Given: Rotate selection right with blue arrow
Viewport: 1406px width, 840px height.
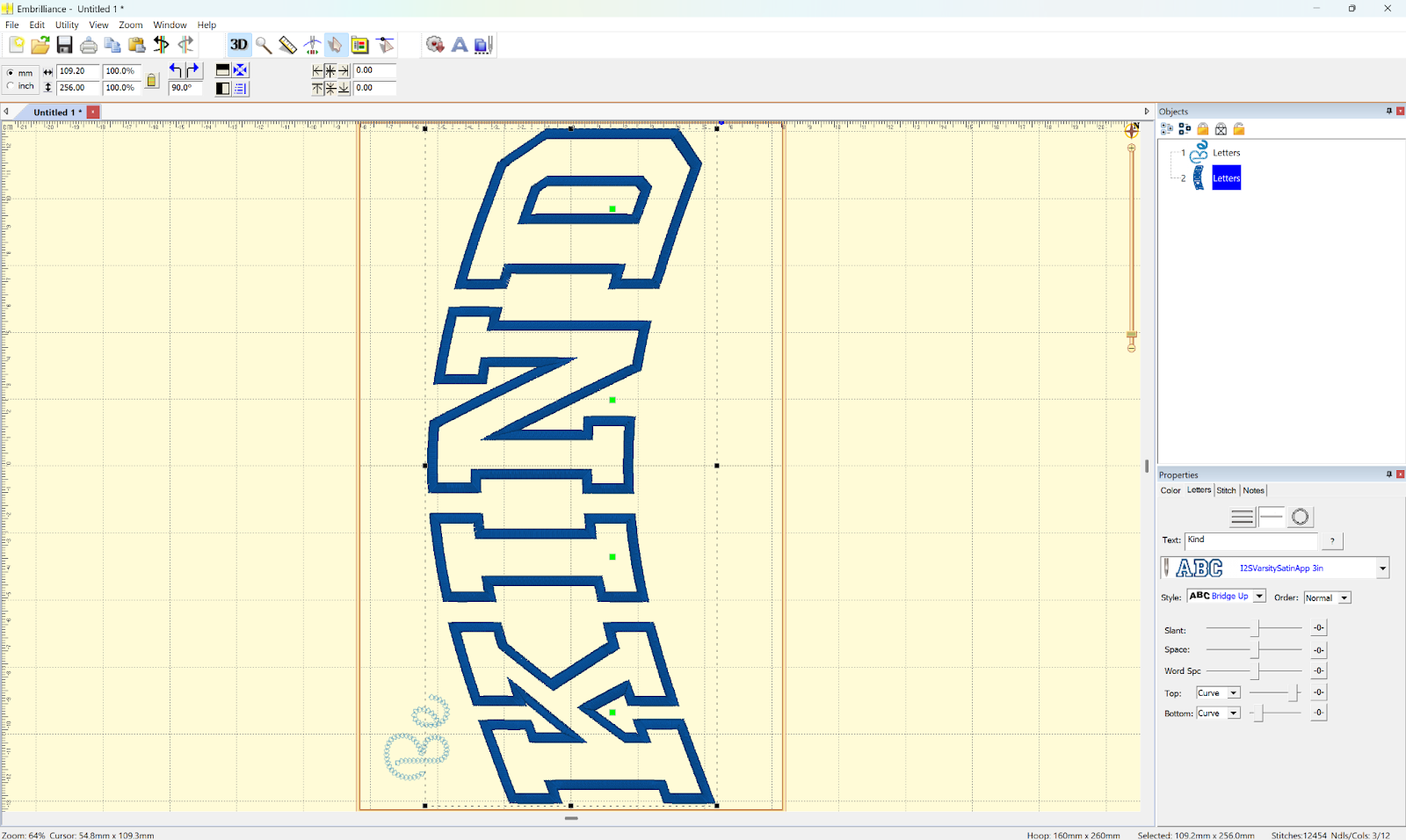Looking at the screenshot, I should coord(193,70).
